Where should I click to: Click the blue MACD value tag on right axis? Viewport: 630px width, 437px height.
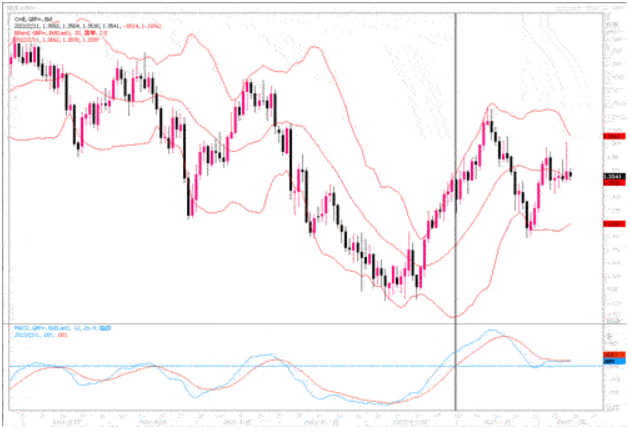point(613,362)
